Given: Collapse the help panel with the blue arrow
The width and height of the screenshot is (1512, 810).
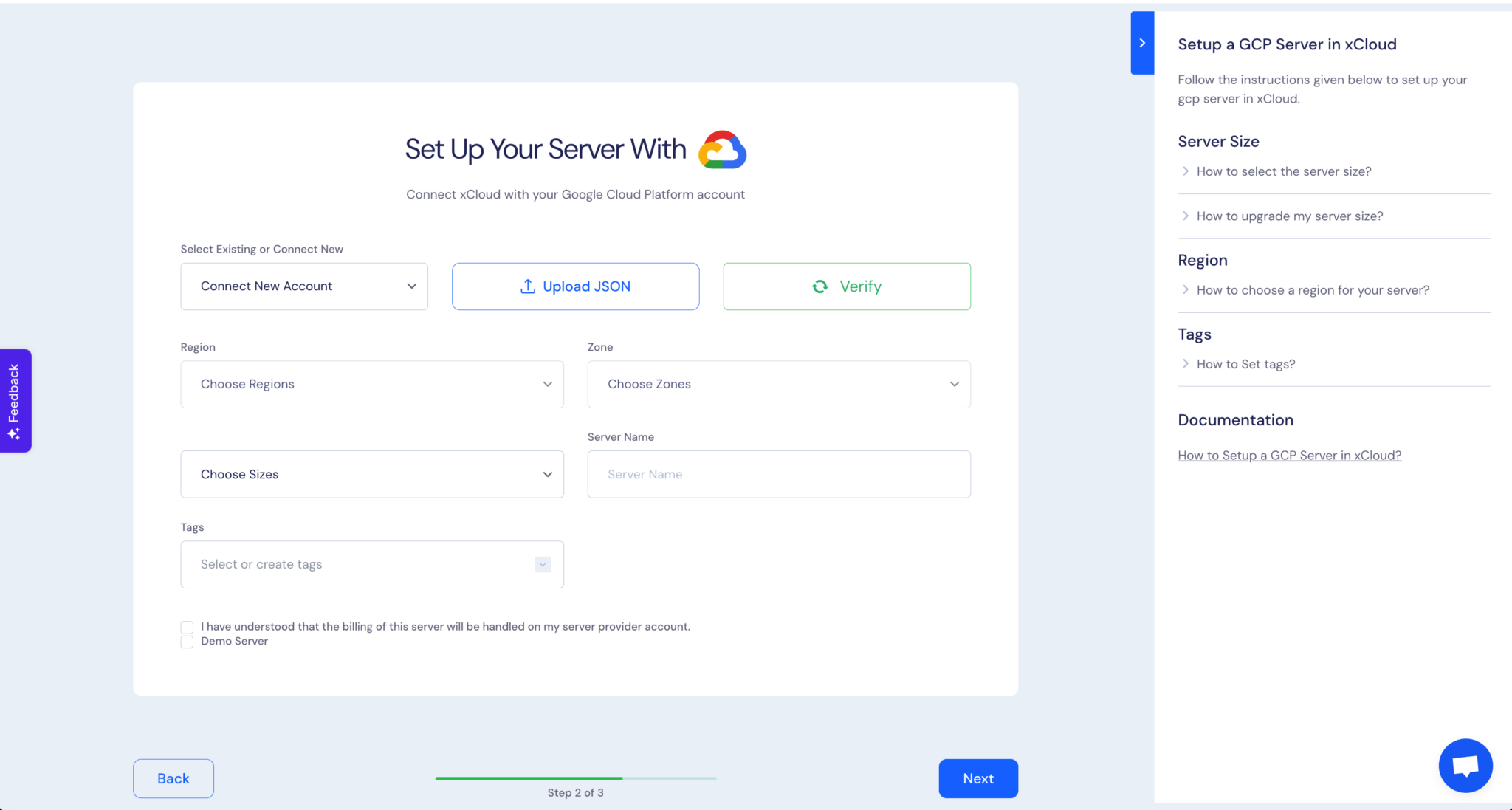Looking at the screenshot, I should coord(1141,42).
